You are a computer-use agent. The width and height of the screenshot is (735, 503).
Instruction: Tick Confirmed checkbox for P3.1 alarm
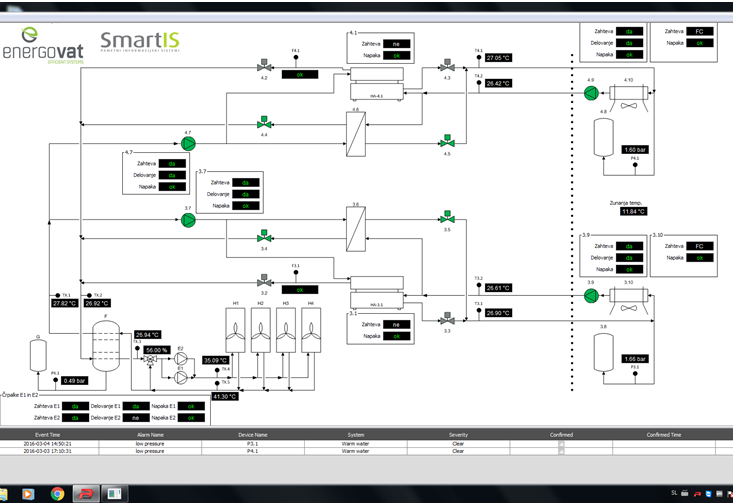(x=561, y=443)
